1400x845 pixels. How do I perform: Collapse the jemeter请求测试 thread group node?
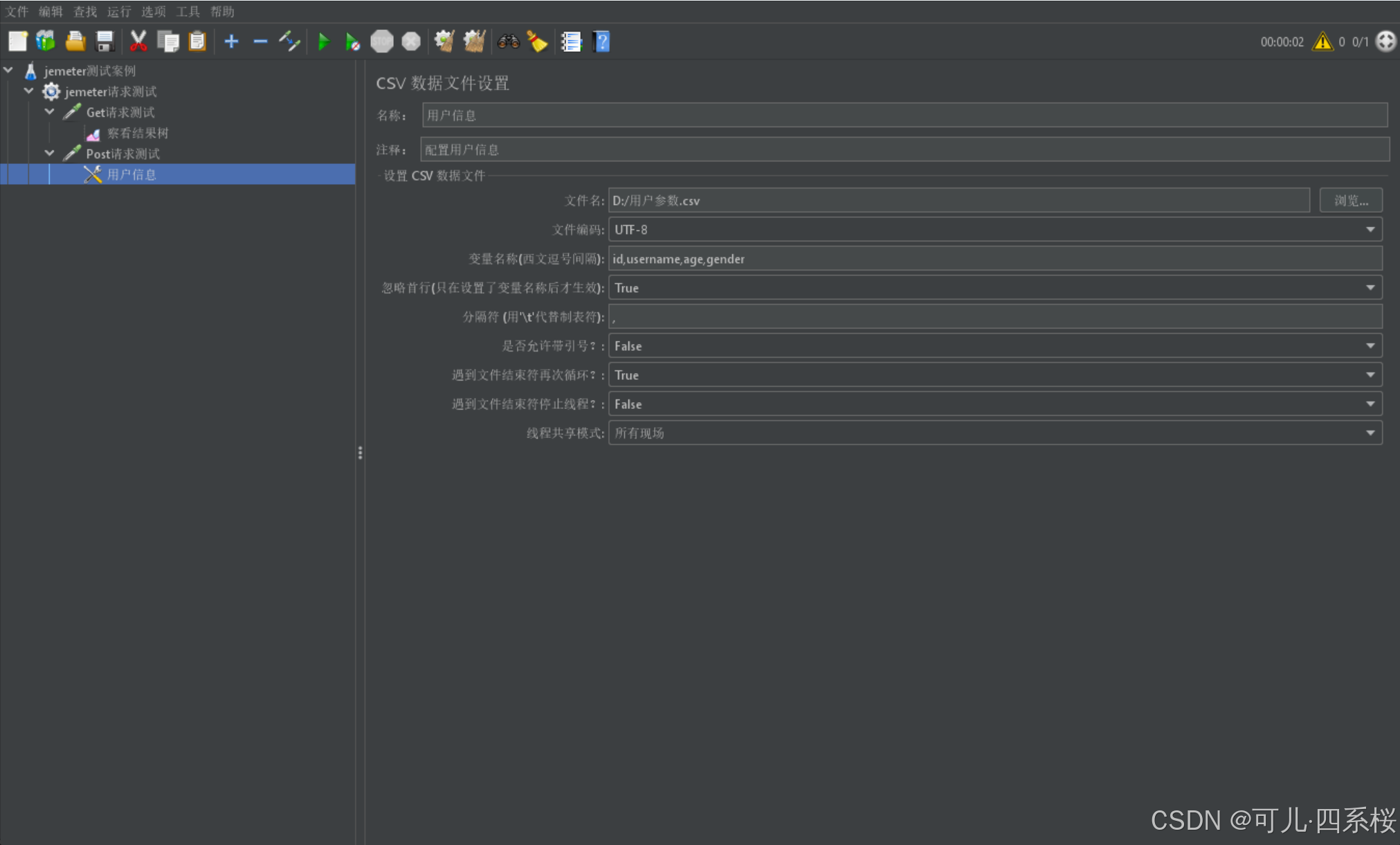tap(29, 91)
